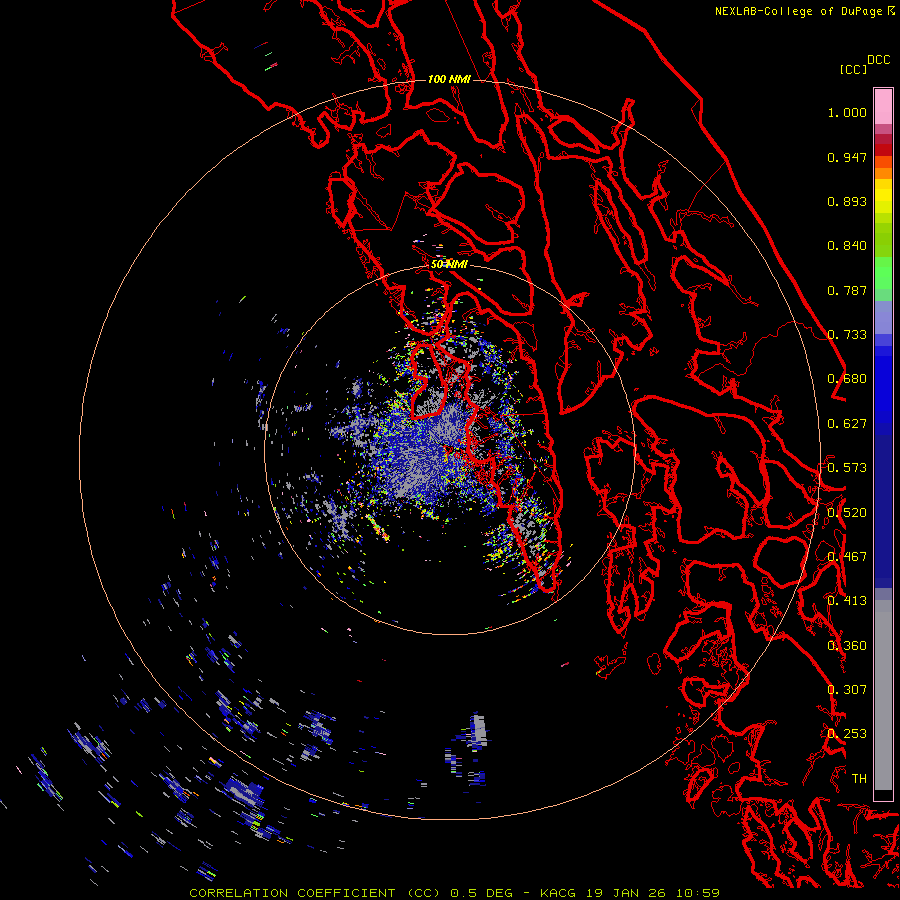Click the DCC label above the color scale

tap(878, 60)
